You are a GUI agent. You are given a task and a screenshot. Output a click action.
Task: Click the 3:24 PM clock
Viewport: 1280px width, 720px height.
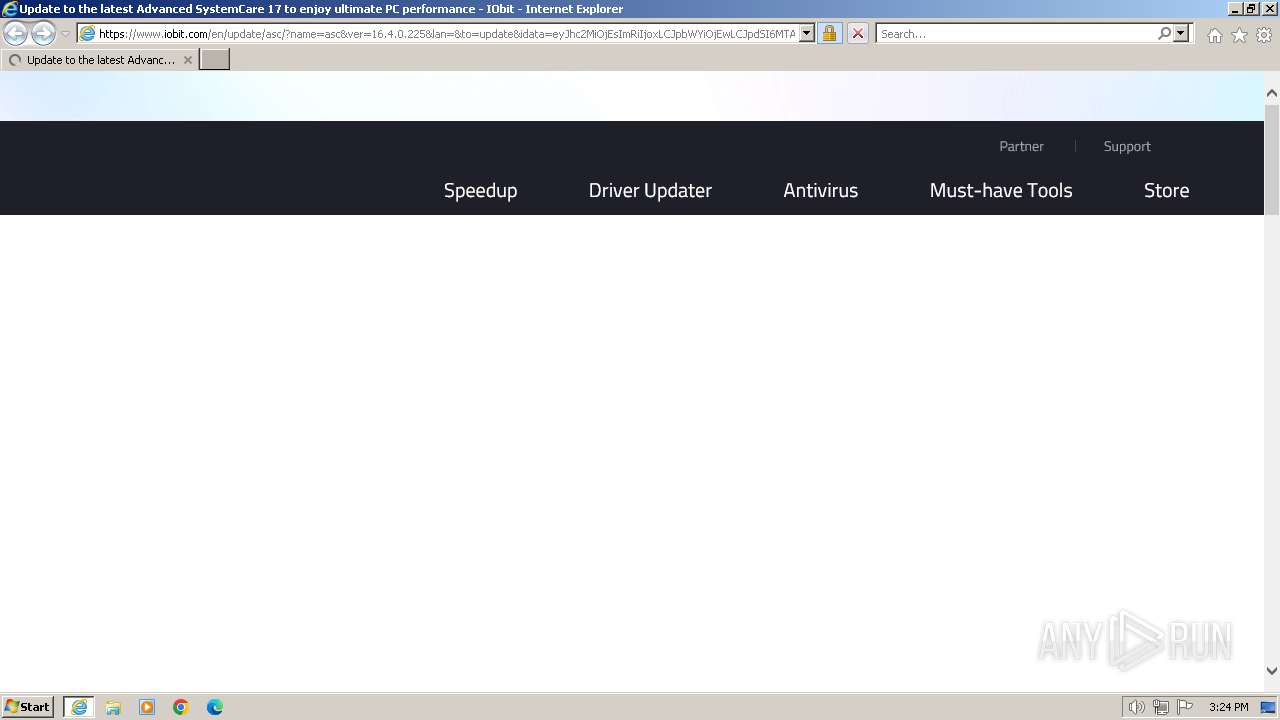click(x=1228, y=707)
